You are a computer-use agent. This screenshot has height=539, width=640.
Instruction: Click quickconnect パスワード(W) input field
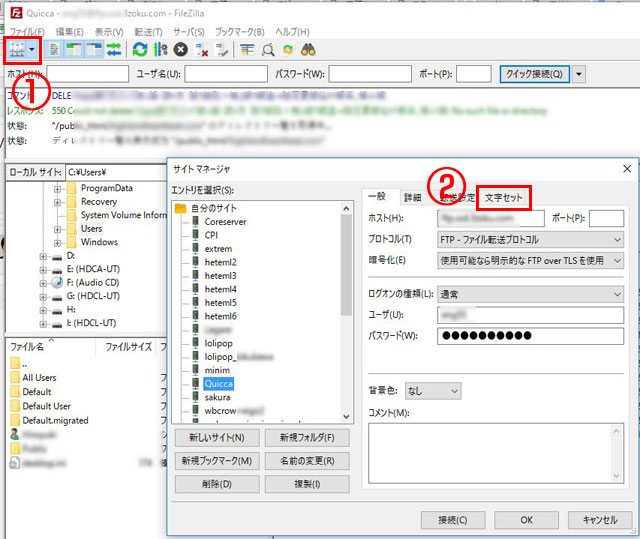pos(370,74)
